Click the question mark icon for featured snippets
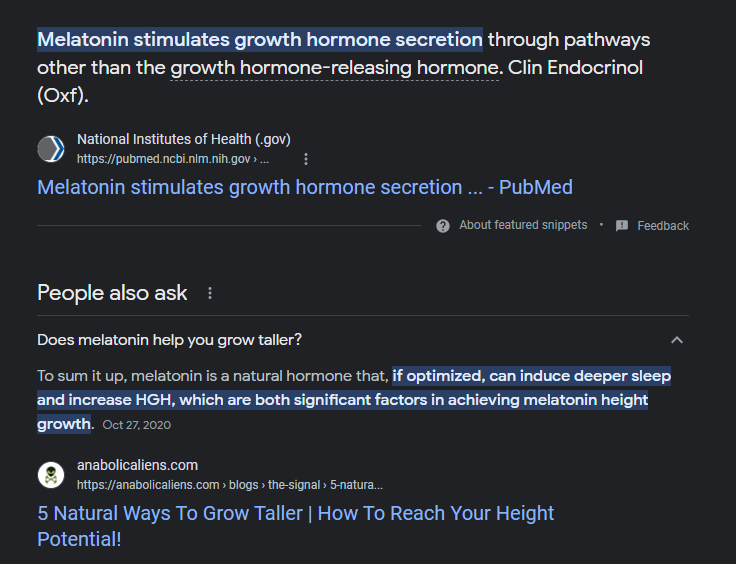This screenshot has width=736, height=564. (x=443, y=226)
